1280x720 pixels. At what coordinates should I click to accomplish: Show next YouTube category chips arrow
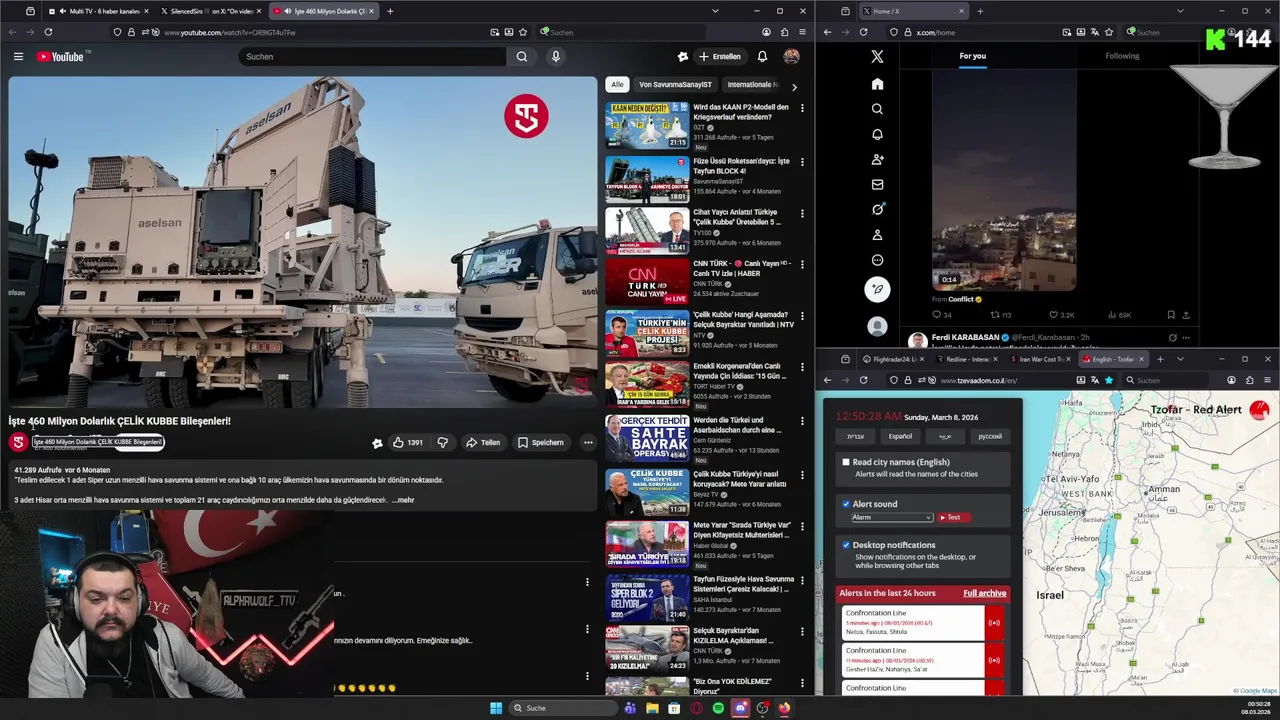click(794, 87)
